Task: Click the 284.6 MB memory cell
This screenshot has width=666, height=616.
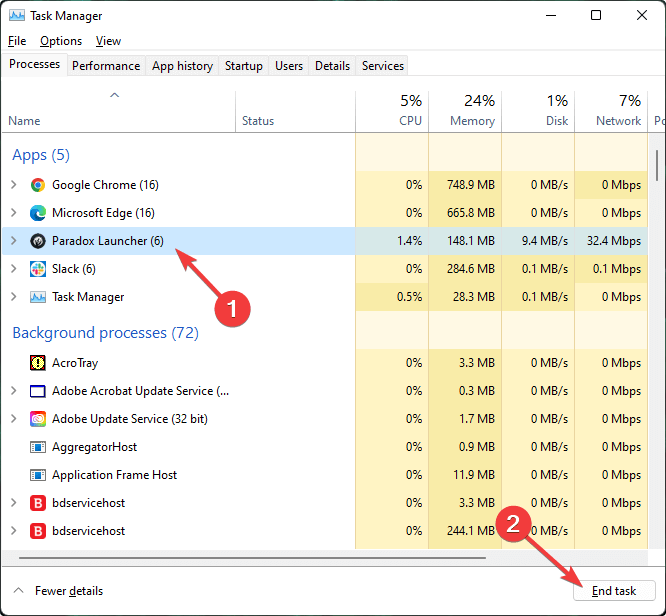Action: click(x=465, y=269)
